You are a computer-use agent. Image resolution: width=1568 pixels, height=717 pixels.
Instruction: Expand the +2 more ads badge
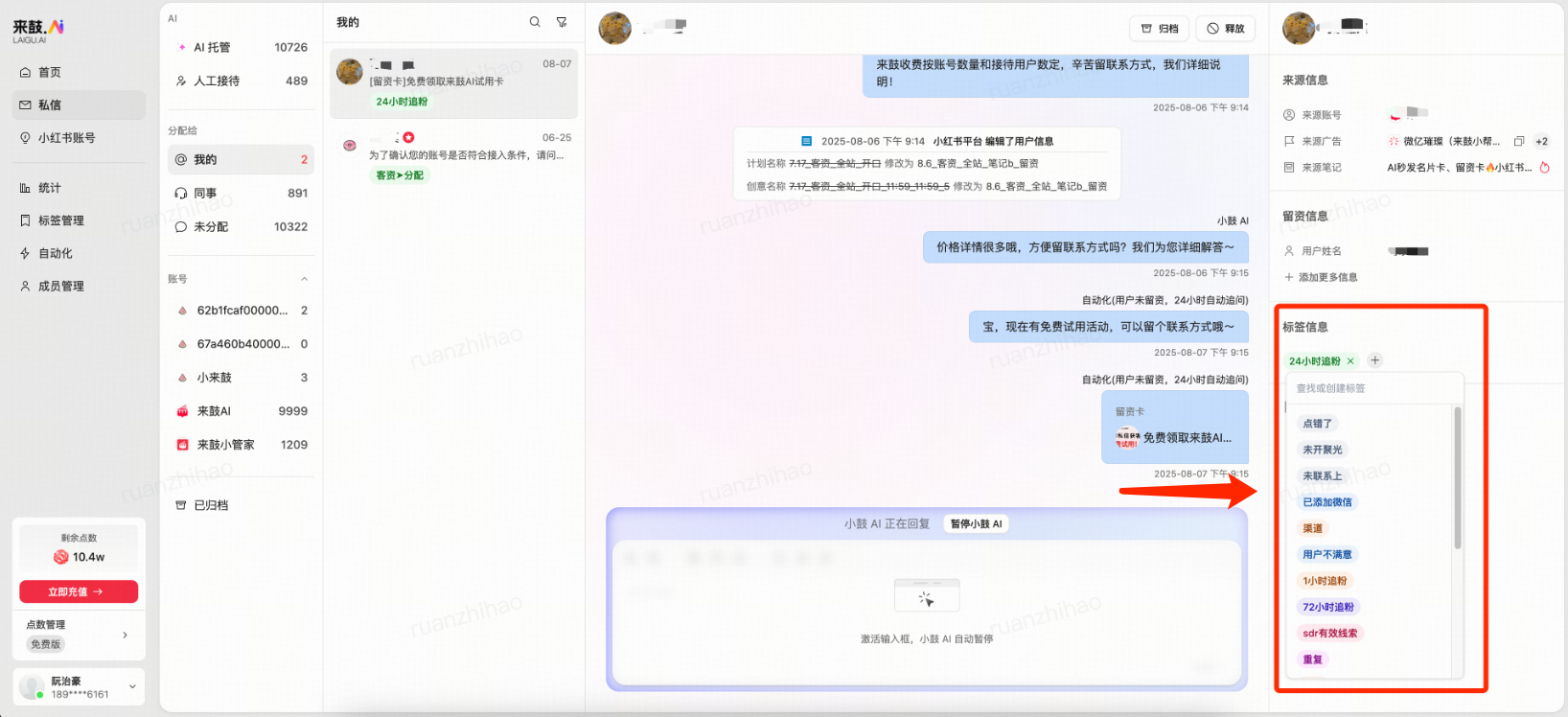tap(1541, 141)
